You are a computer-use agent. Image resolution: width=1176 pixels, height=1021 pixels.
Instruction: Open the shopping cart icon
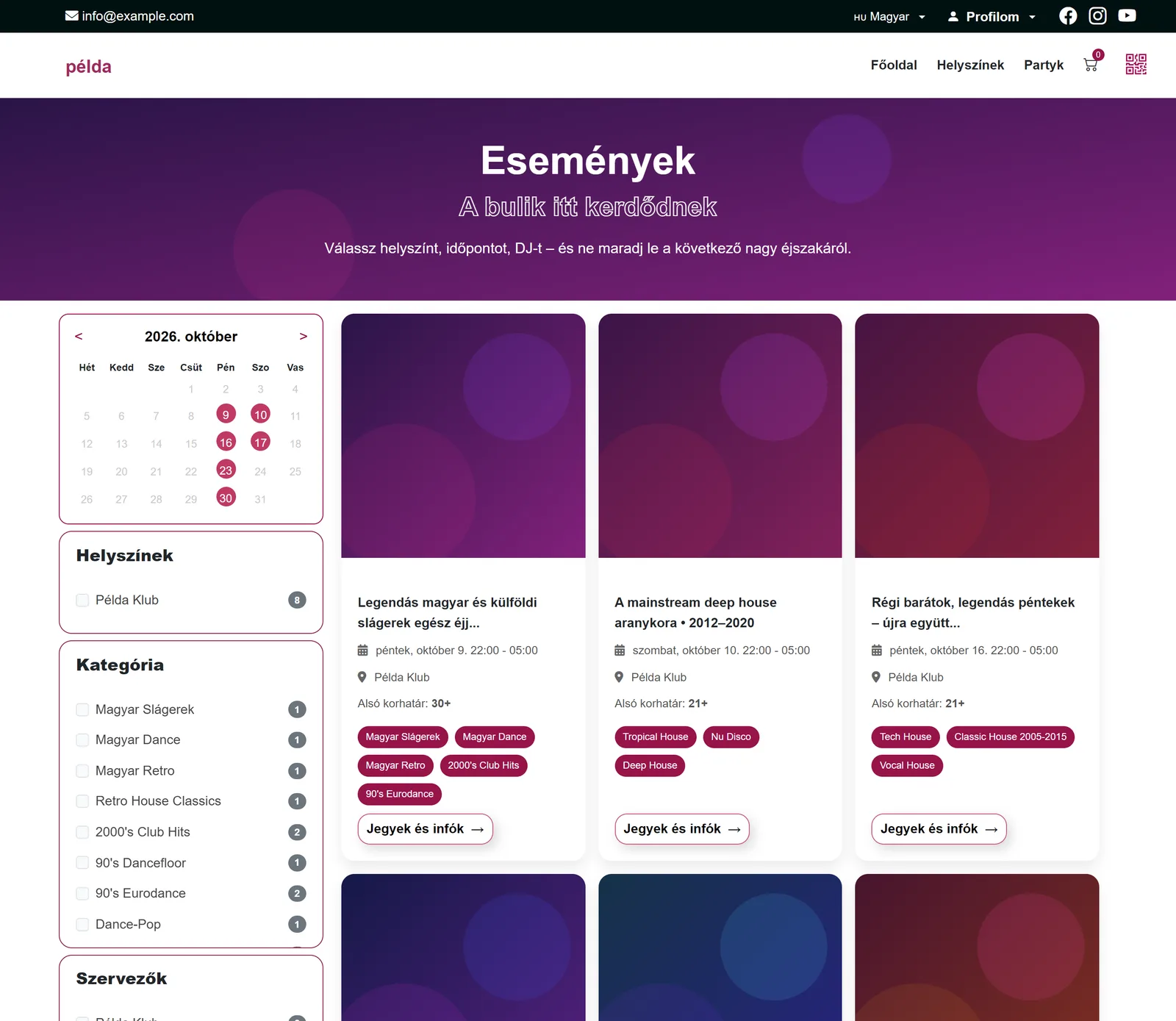click(1091, 65)
